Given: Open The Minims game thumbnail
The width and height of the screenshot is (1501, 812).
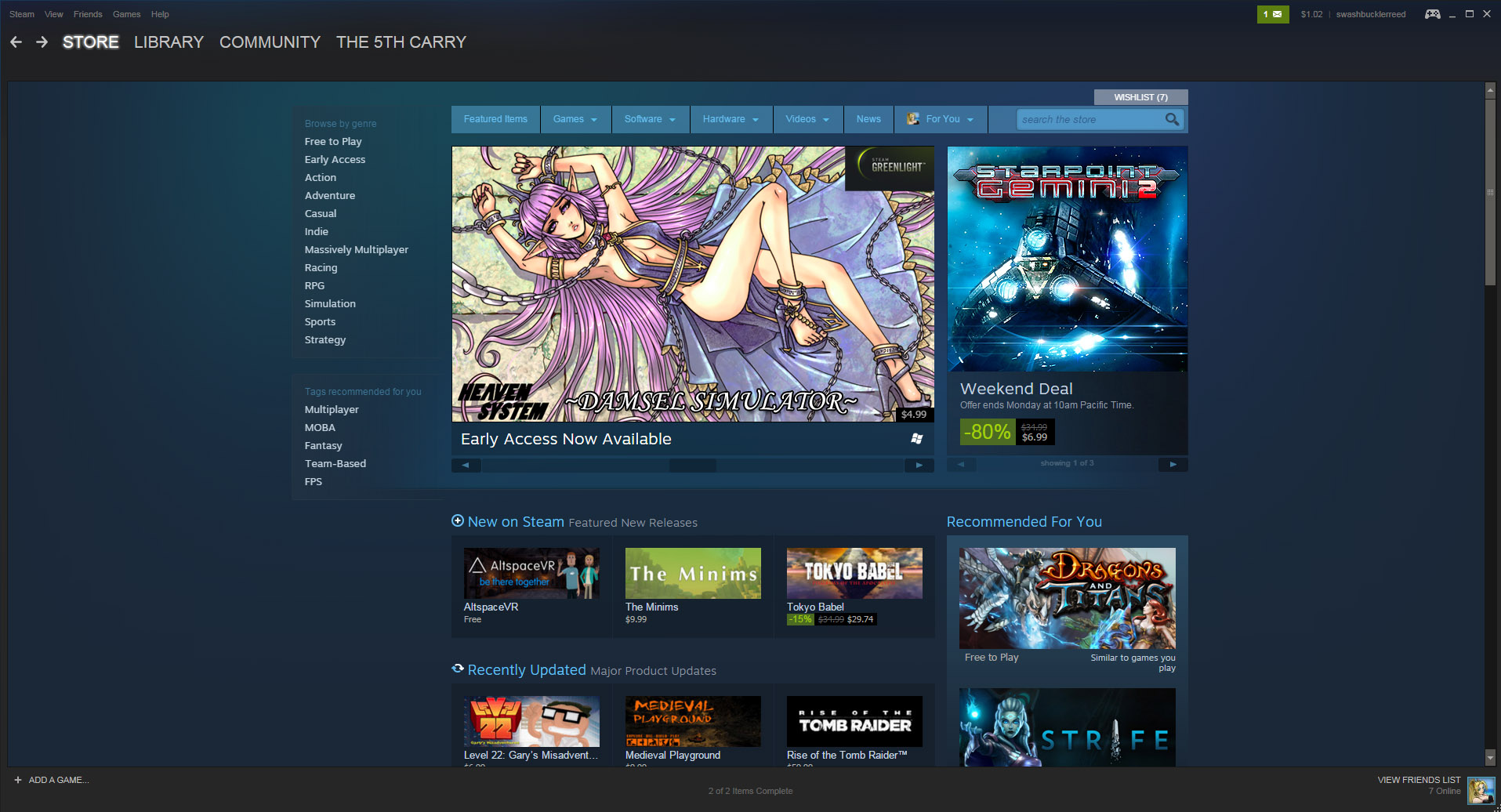Looking at the screenshot, I should coord(693,574).
